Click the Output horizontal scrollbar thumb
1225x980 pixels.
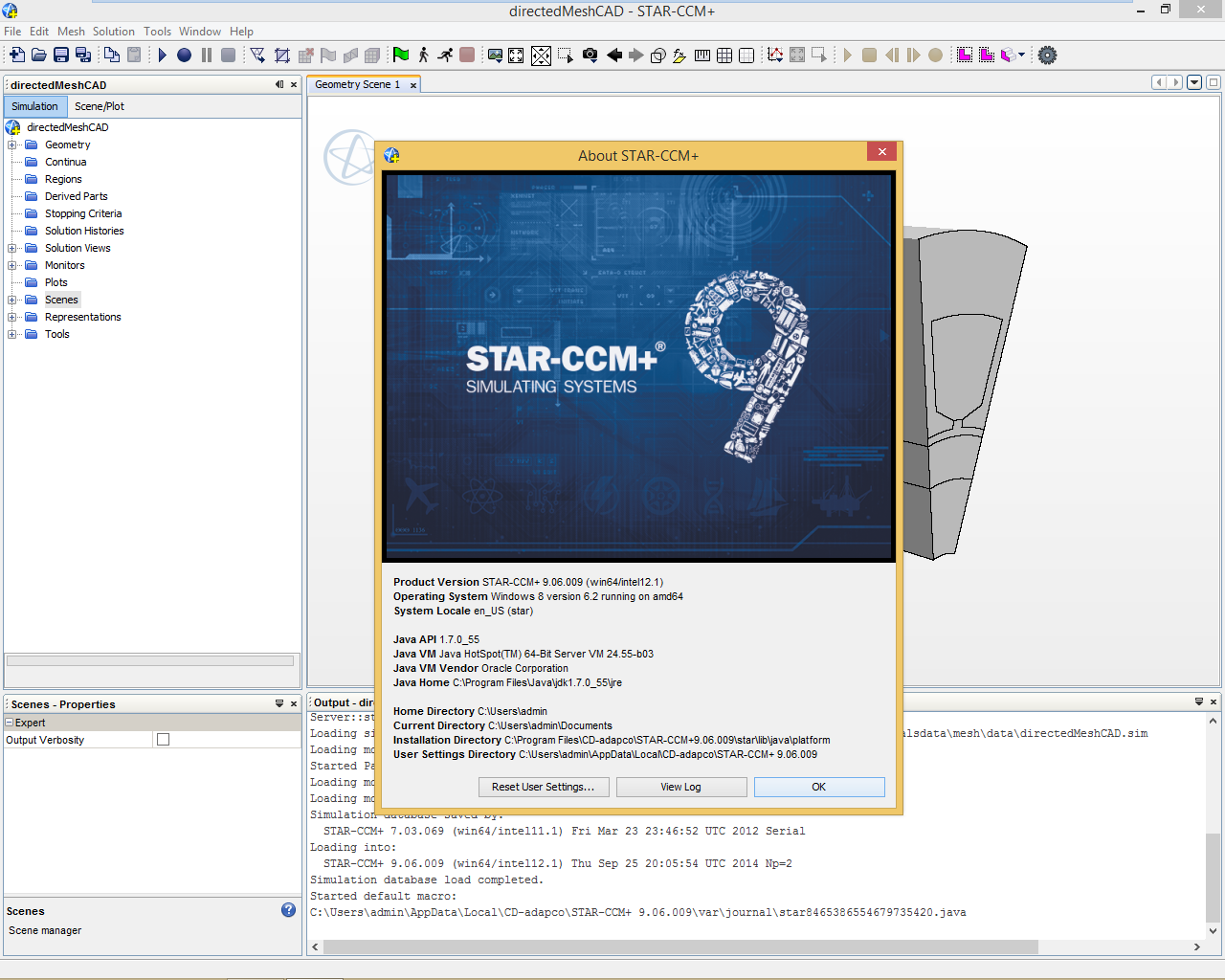[x=680, y=947]
